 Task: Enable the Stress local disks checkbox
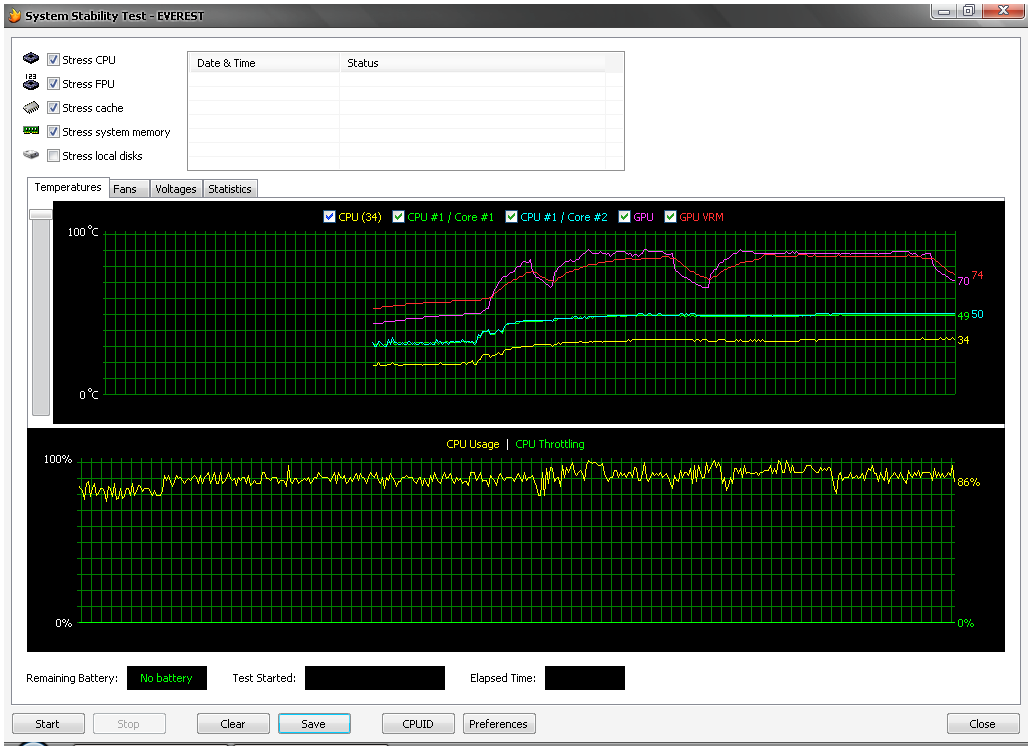(54, 156)
